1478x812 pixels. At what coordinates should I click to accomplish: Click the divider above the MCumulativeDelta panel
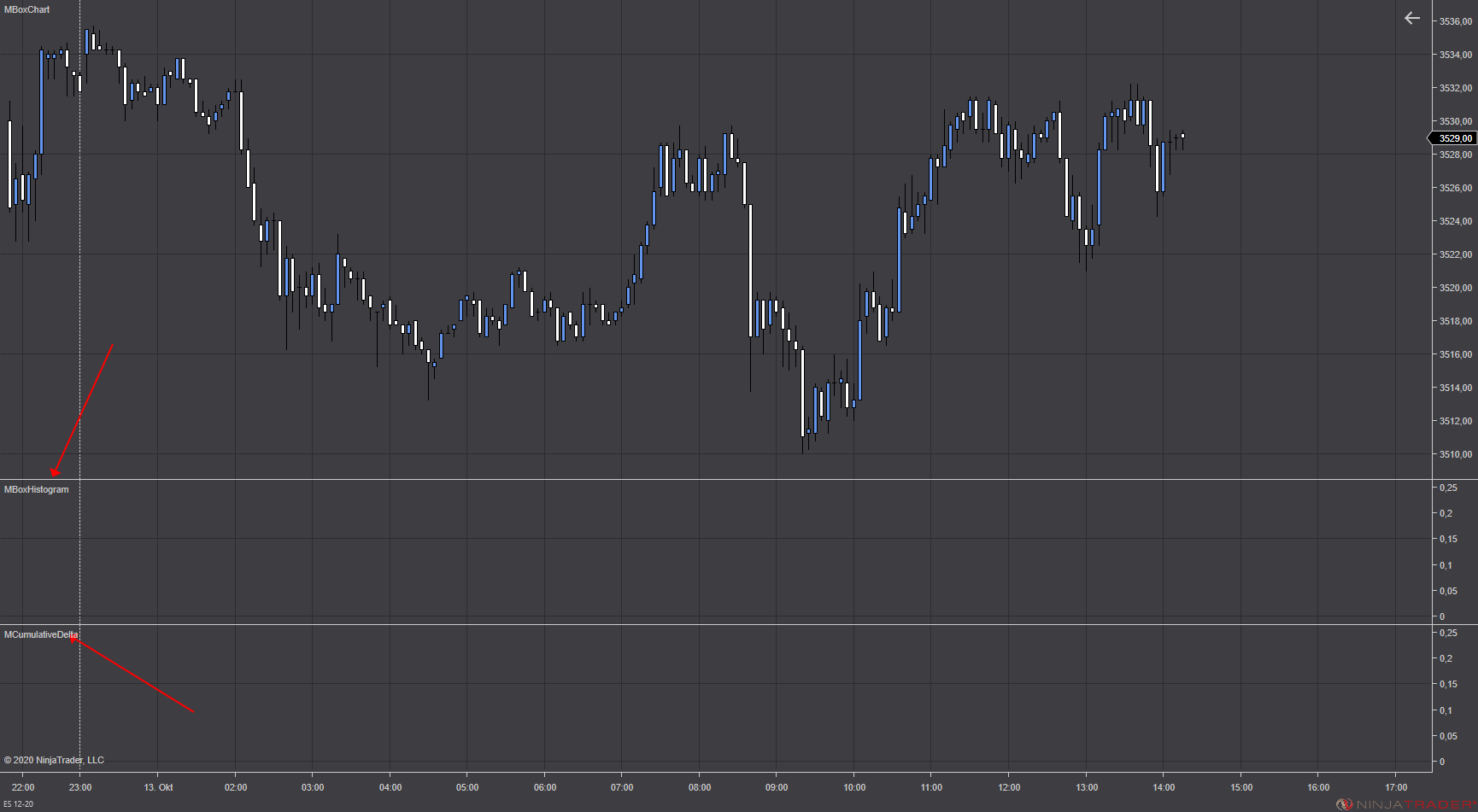(716, 624)
